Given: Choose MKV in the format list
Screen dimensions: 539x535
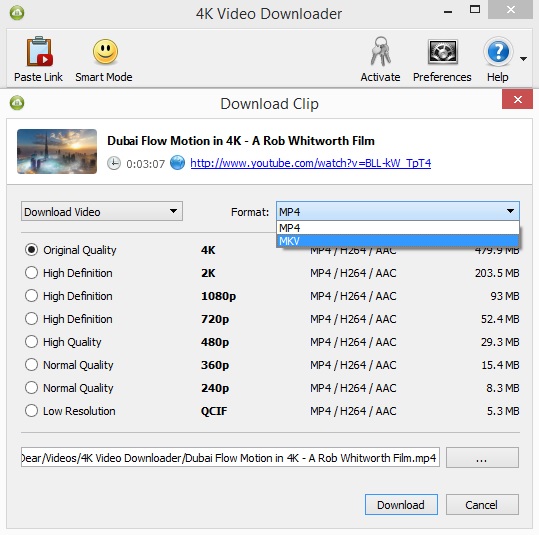Looking at the screenshot, I should click(398, 241).
